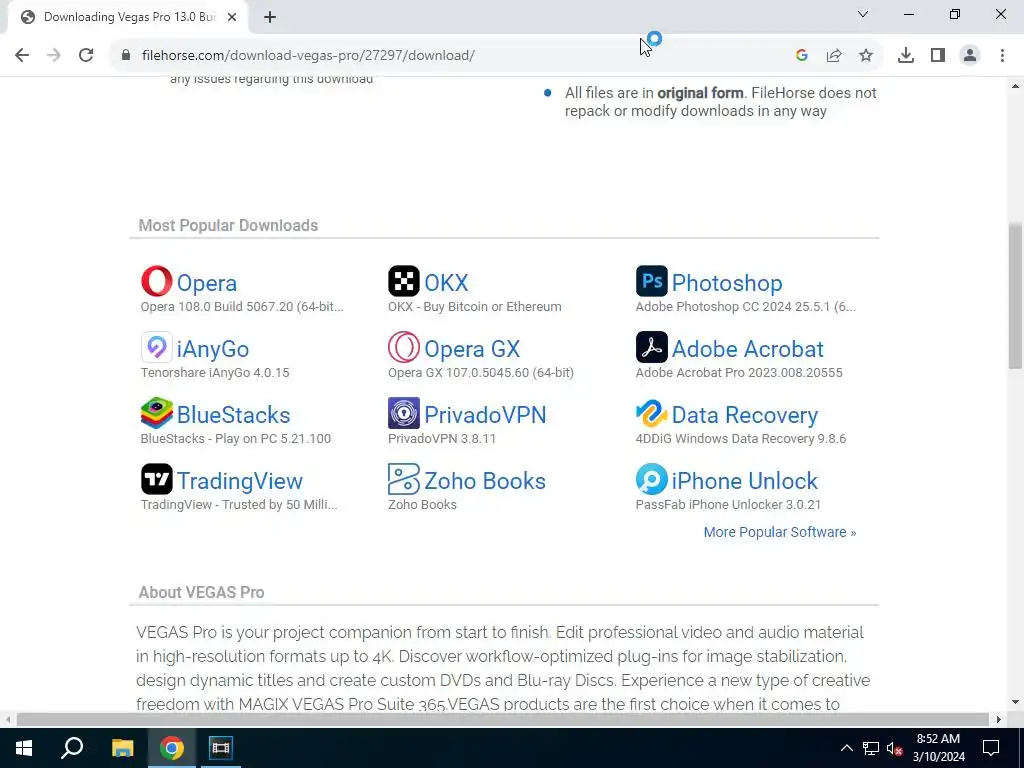Open a new browser tab
Image resolution: width=1024 pixels, height=768 pixels.
[270, 18]
